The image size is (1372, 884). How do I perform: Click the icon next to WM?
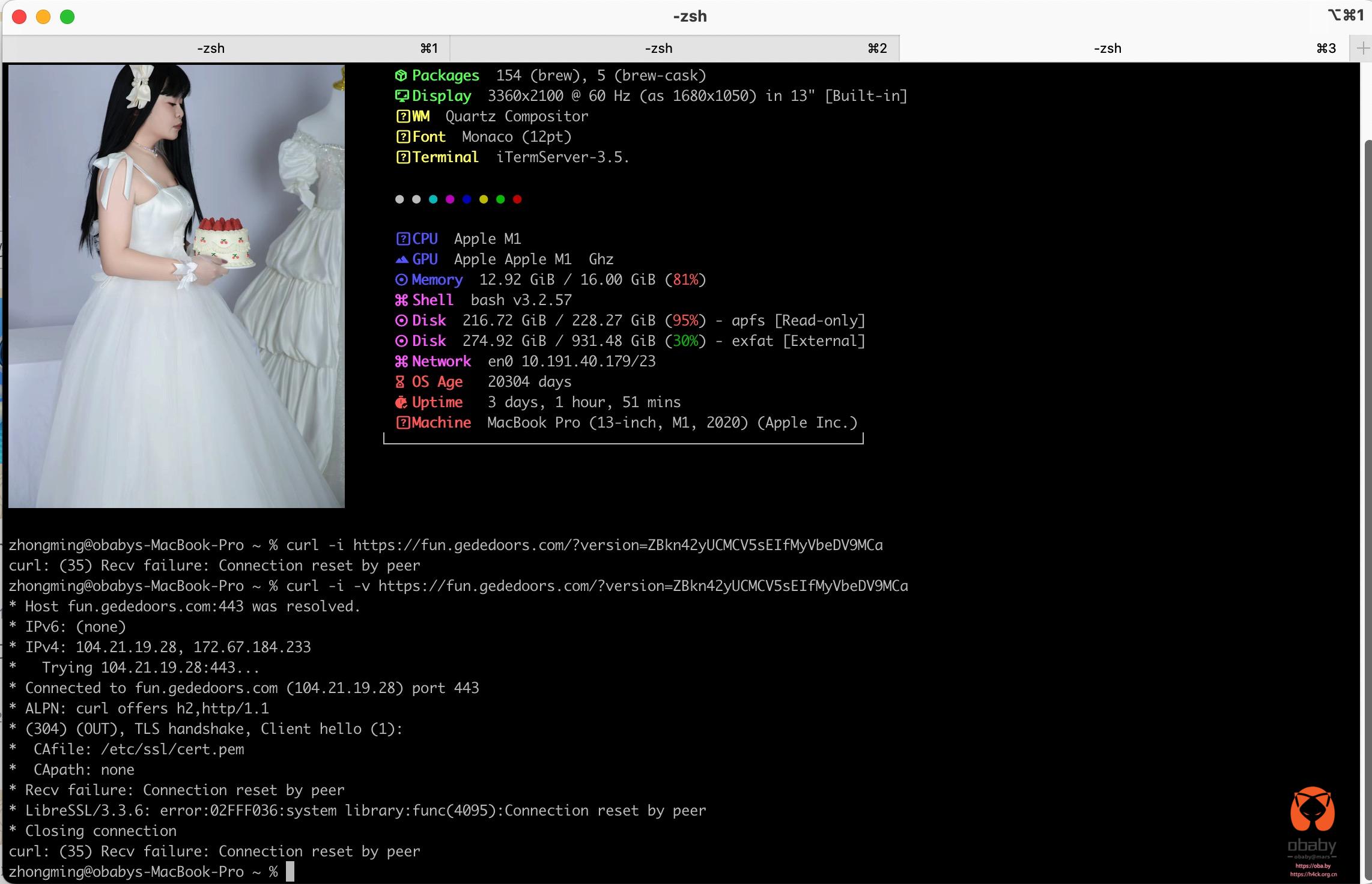pos(402,117)
